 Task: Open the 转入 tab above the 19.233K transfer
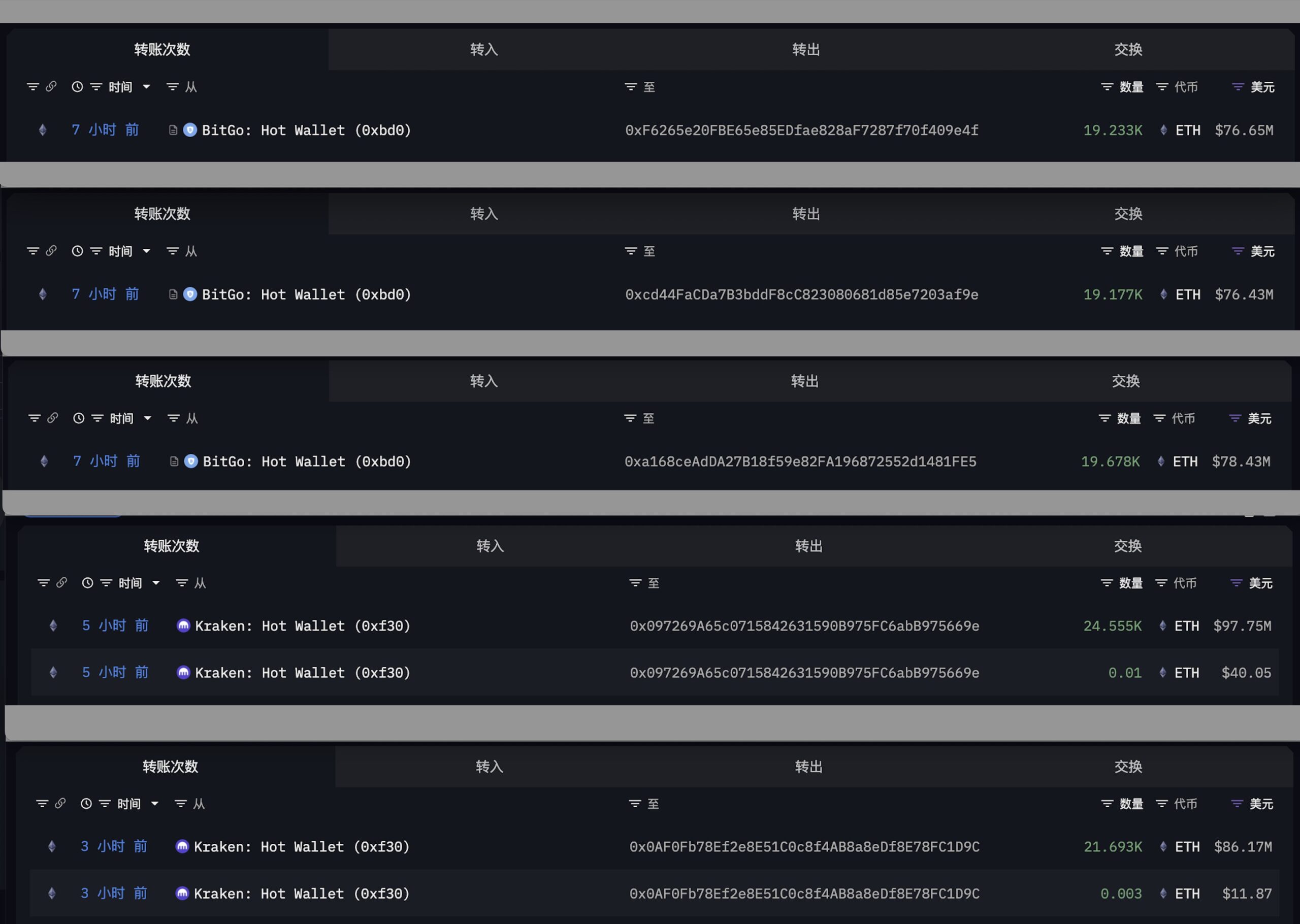[483, 50]
